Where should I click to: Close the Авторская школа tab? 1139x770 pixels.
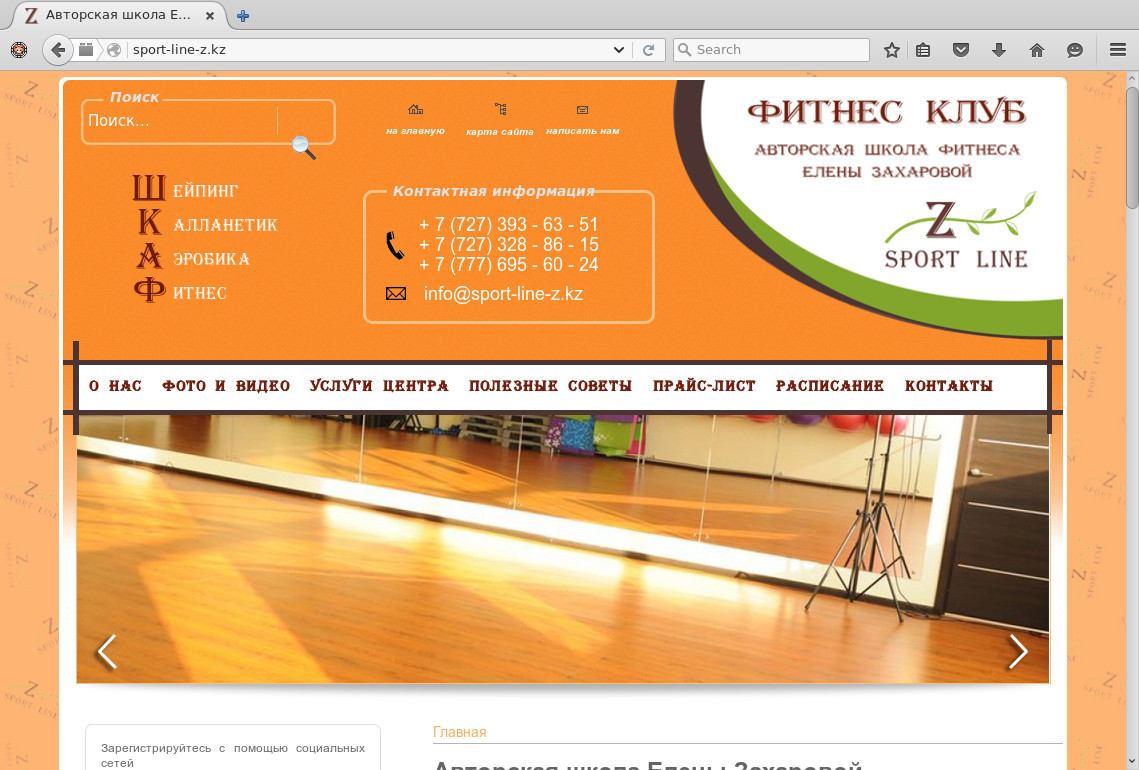[x=209, y=15]
